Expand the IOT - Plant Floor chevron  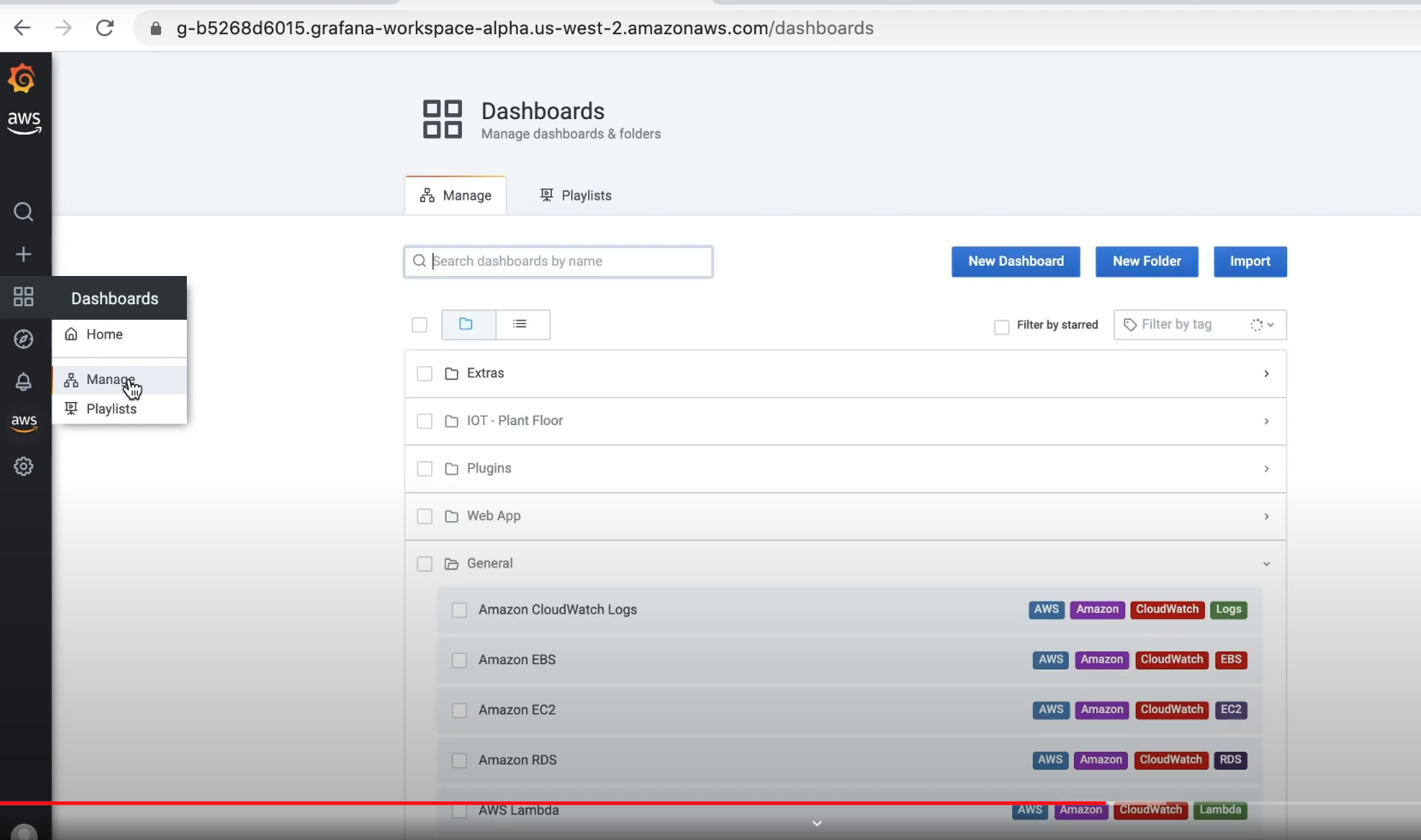point(1266,421)
